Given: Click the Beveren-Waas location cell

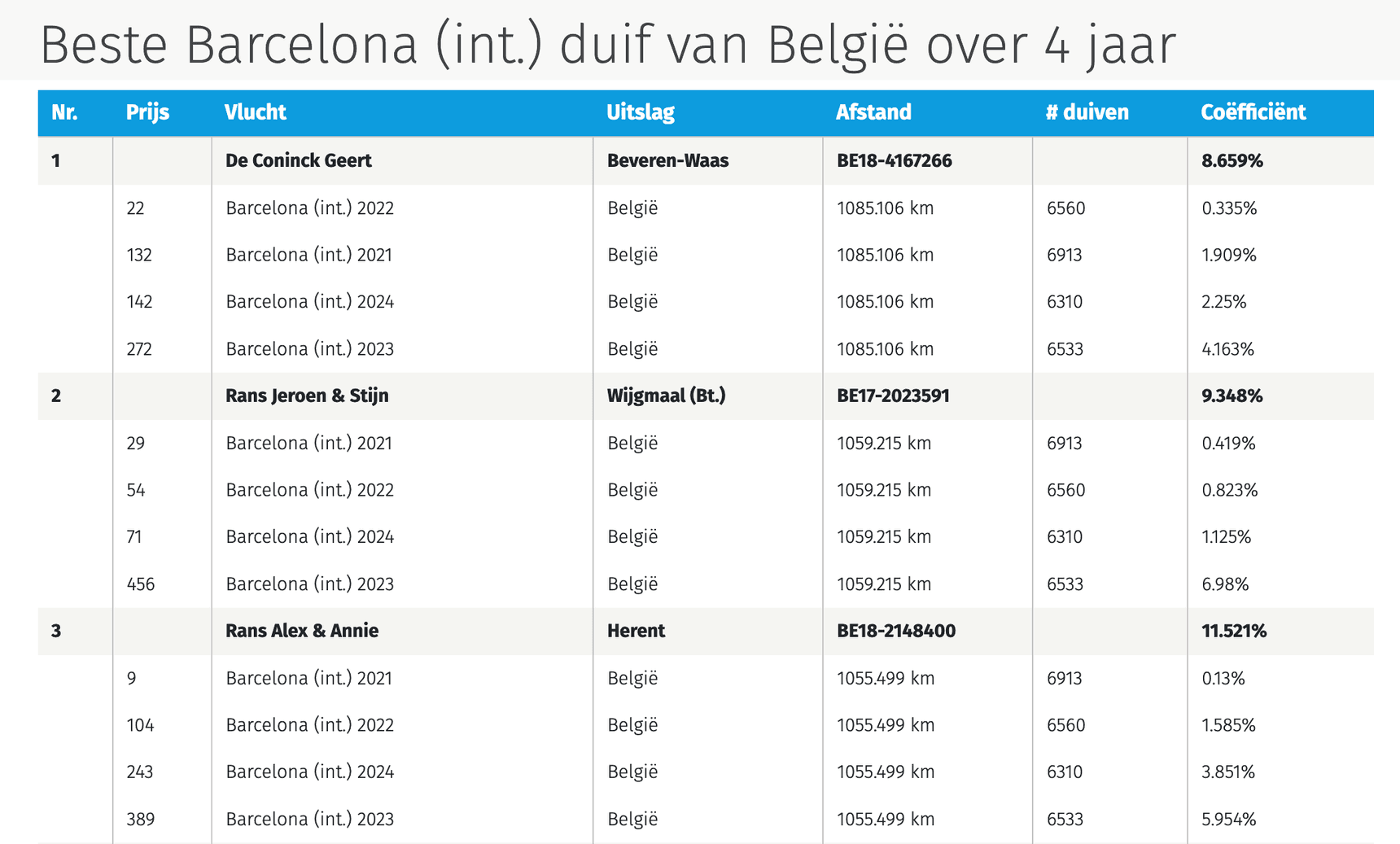Looking at the screenshot, I should (x=667, y=161).
